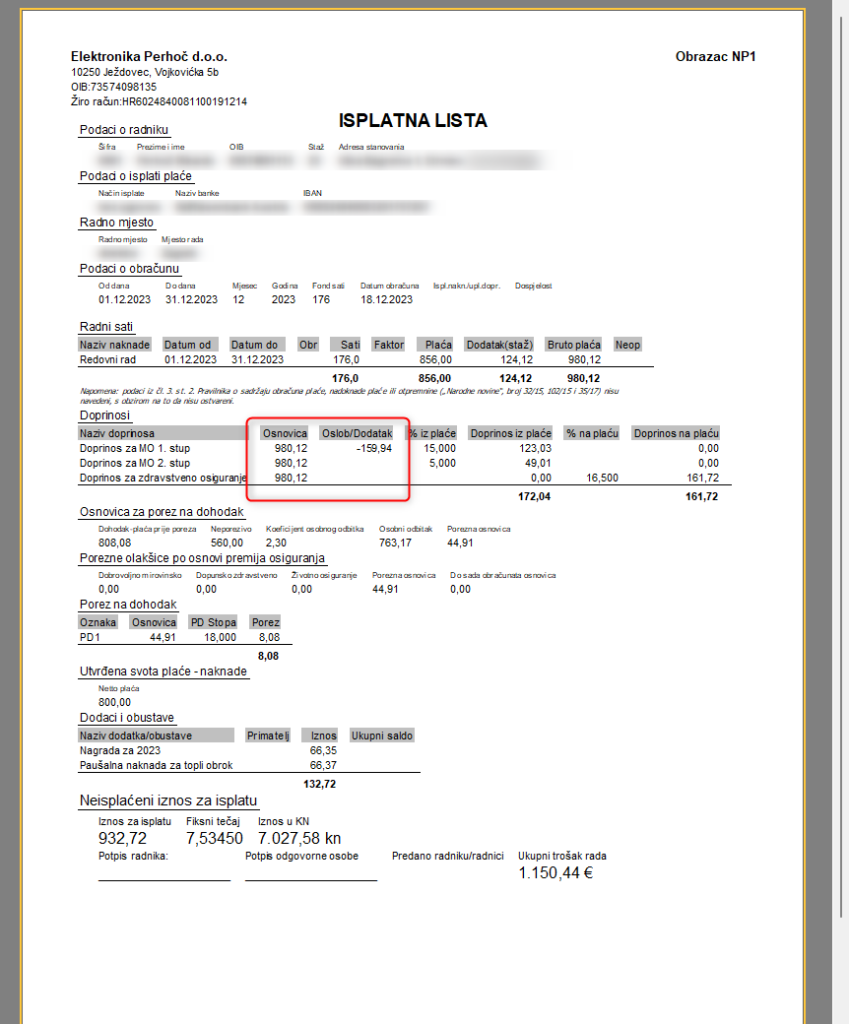Click the Doprinos za MO 2. stup row

[134, 464]
